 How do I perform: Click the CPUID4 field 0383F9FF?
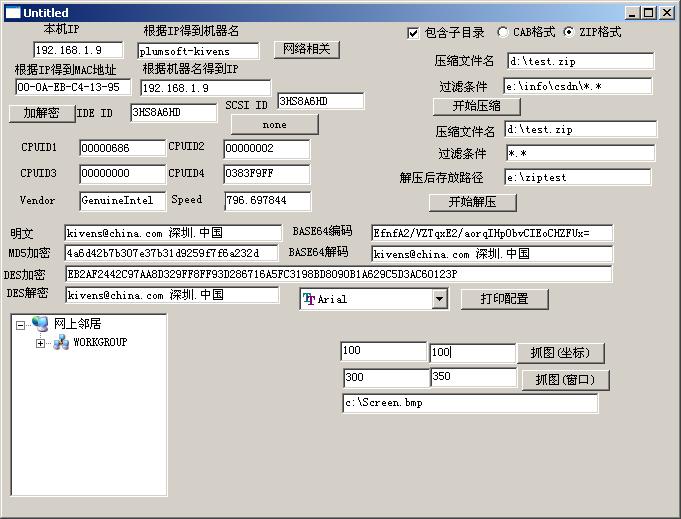[267, 174]
